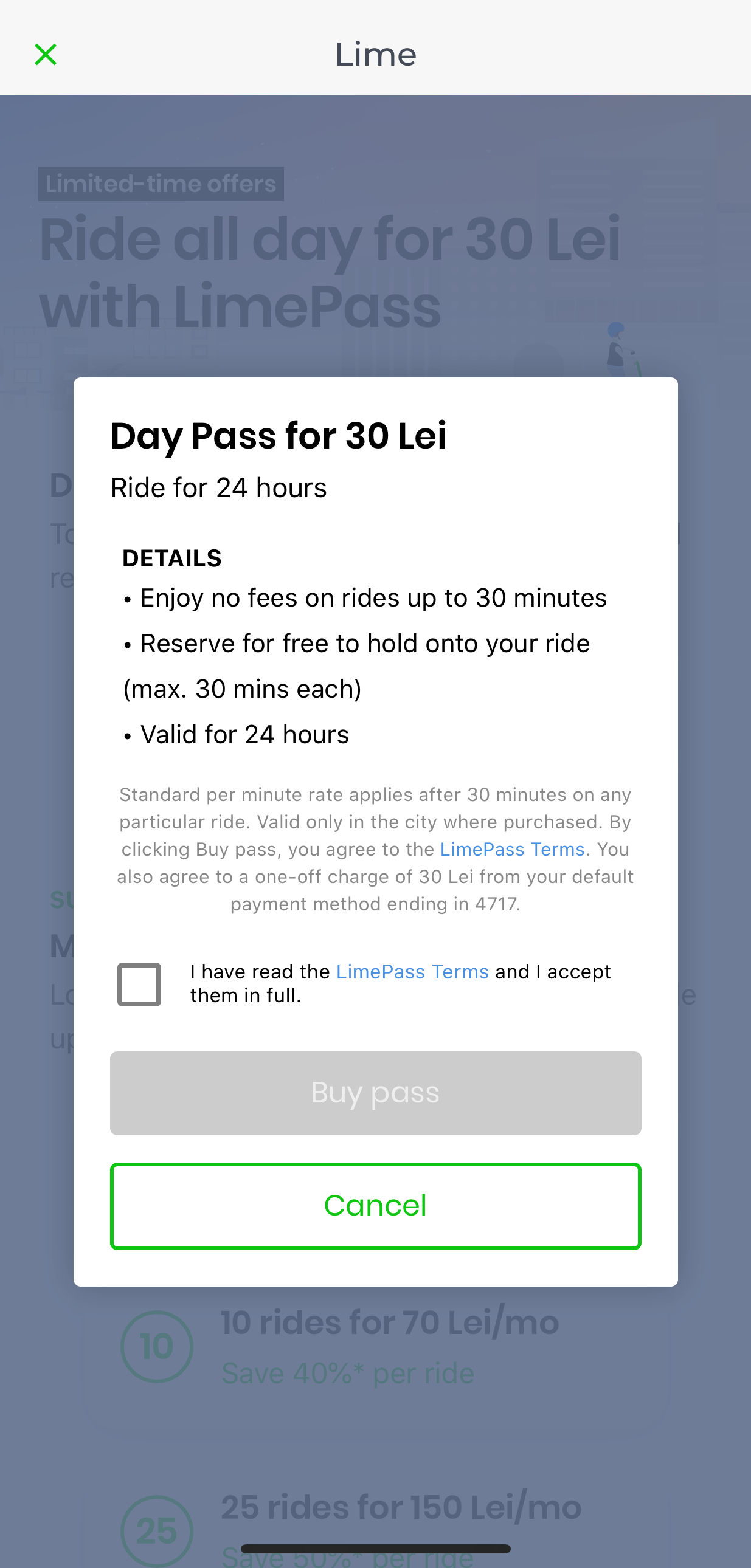Select the 25 rides for 150 Lei/mo plan
Viewport: 751px width, 1568px height.
401,1508
